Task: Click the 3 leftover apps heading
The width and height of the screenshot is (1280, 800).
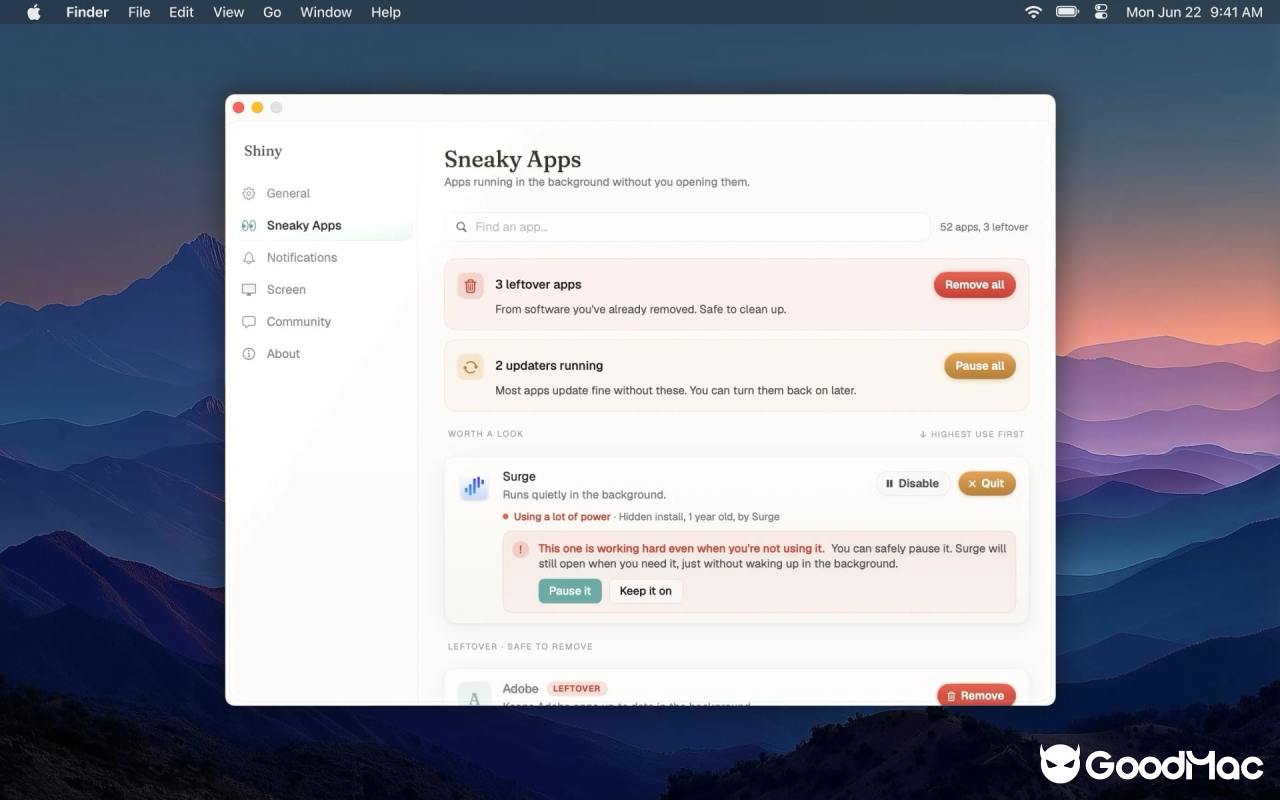Action: pos(538,285)
